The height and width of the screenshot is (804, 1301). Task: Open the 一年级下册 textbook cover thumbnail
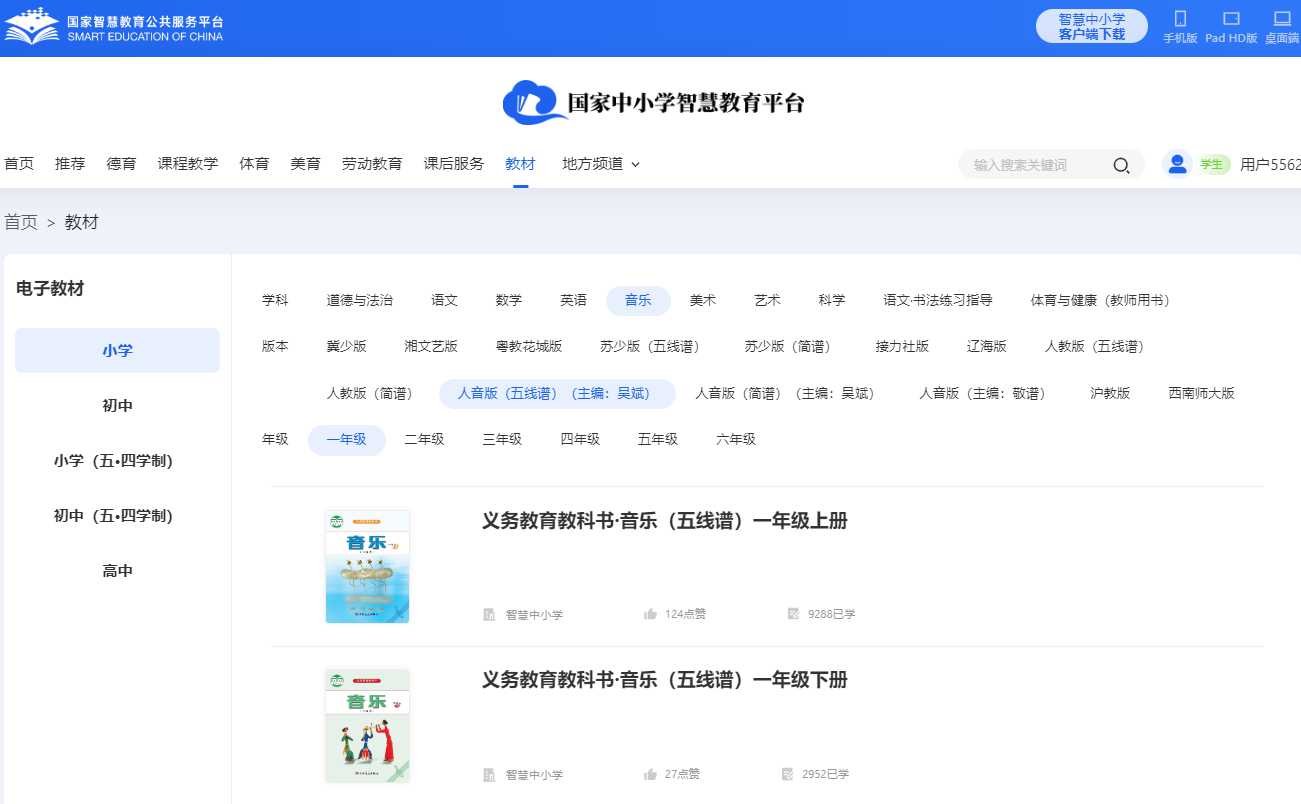368,725
